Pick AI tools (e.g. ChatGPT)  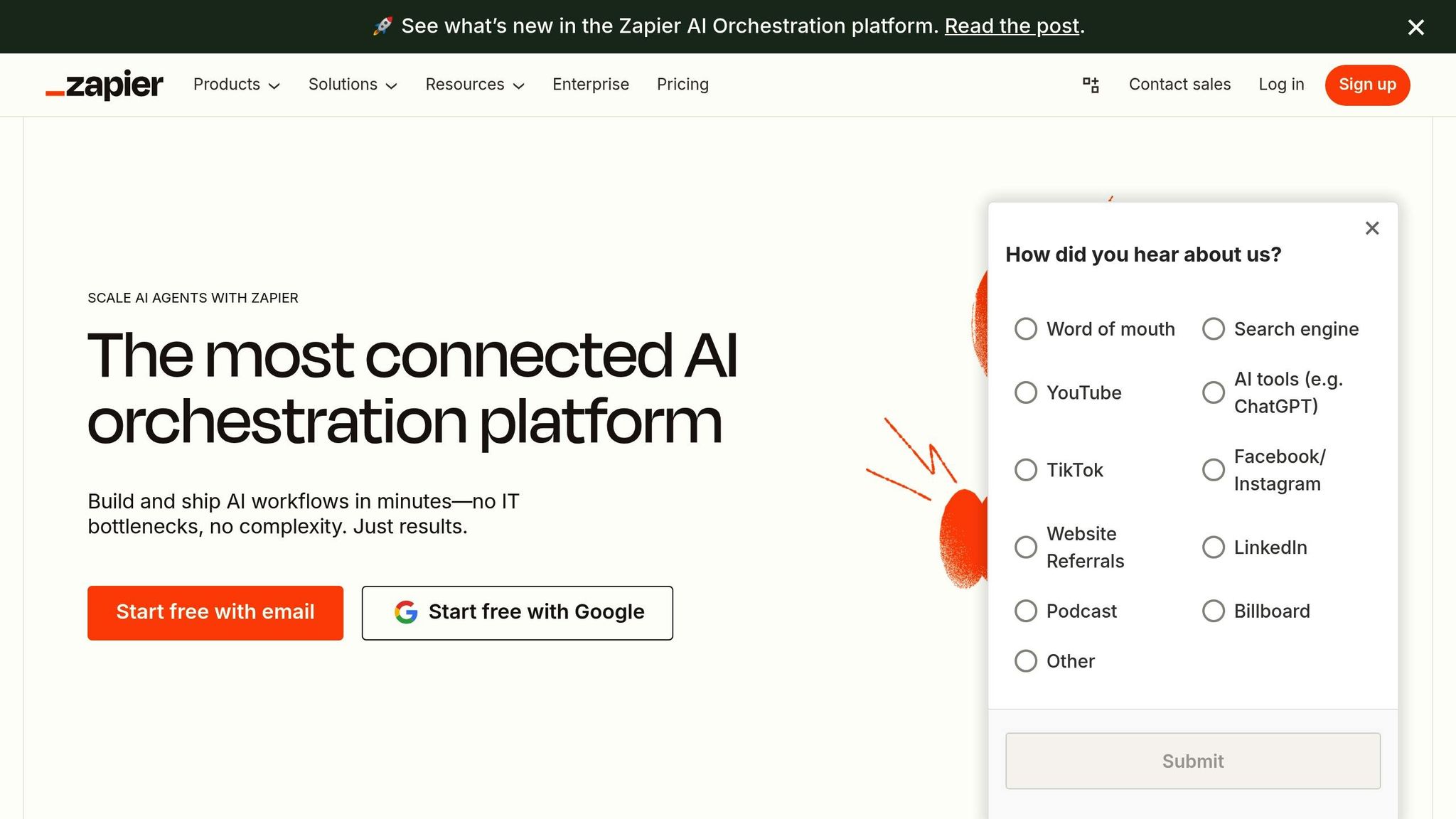[x=1213, y=392]
